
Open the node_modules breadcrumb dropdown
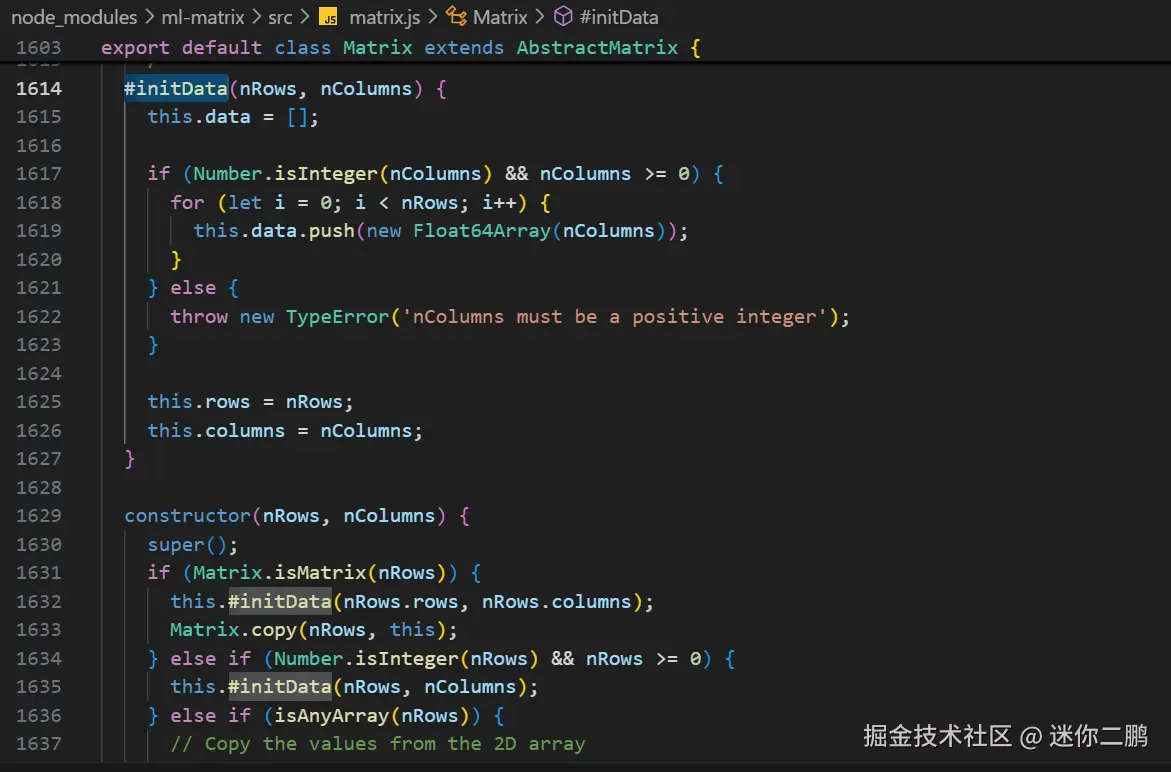coord(75,16)
